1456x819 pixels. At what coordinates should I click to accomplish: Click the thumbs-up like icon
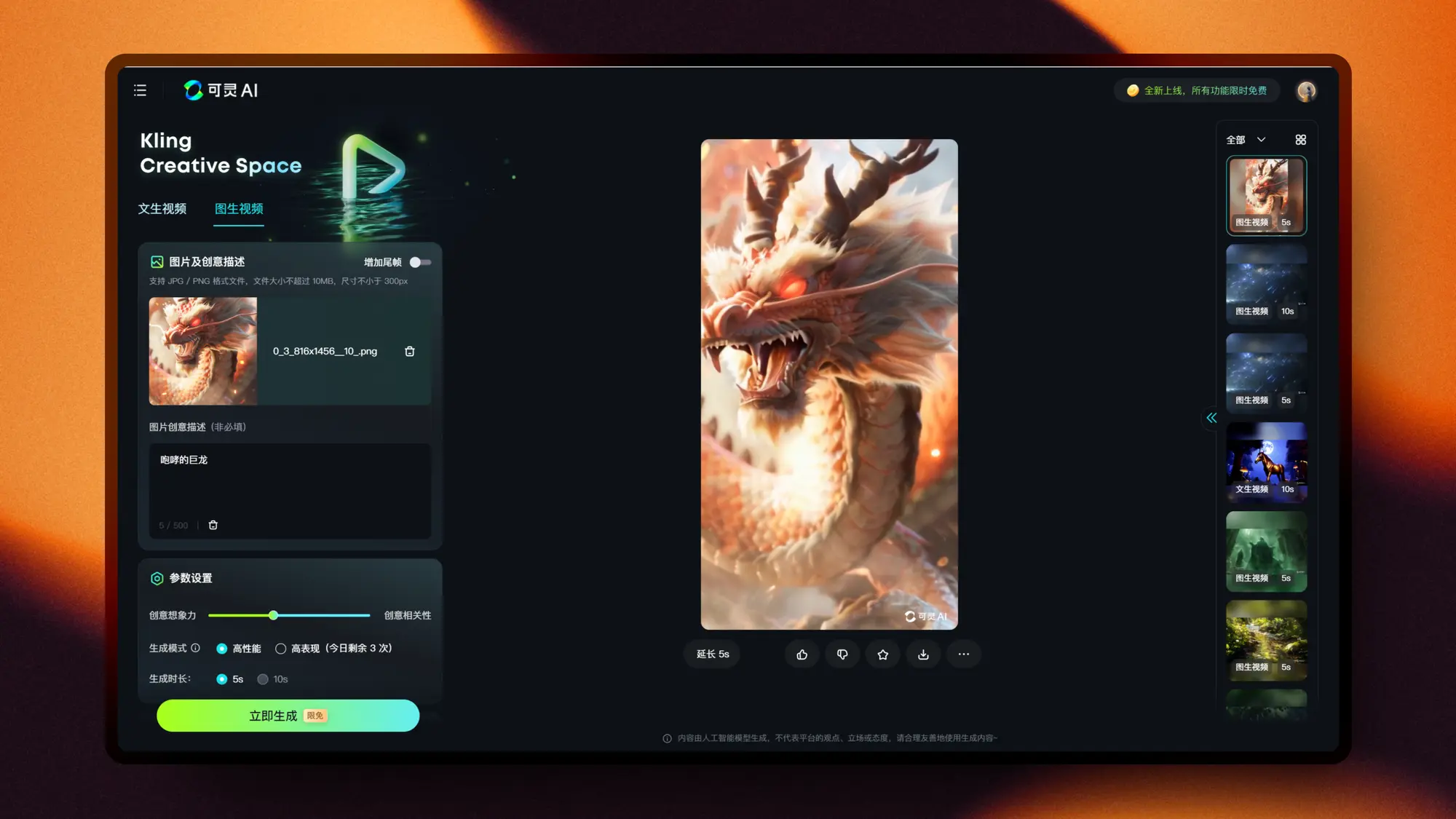802,654
